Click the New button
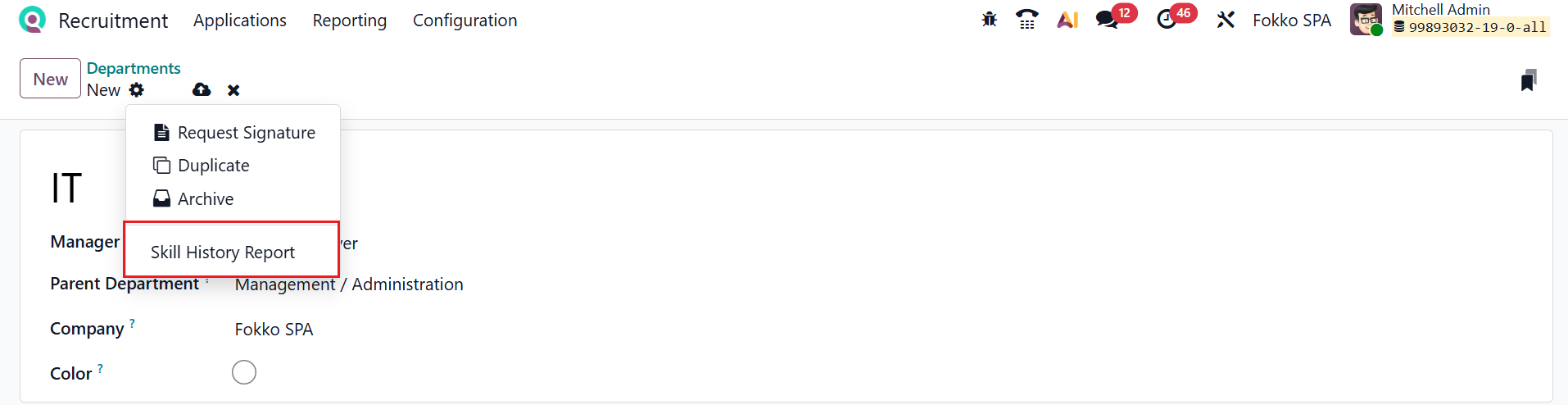The width and height of the screenshot is (1568, 405). 50,79
